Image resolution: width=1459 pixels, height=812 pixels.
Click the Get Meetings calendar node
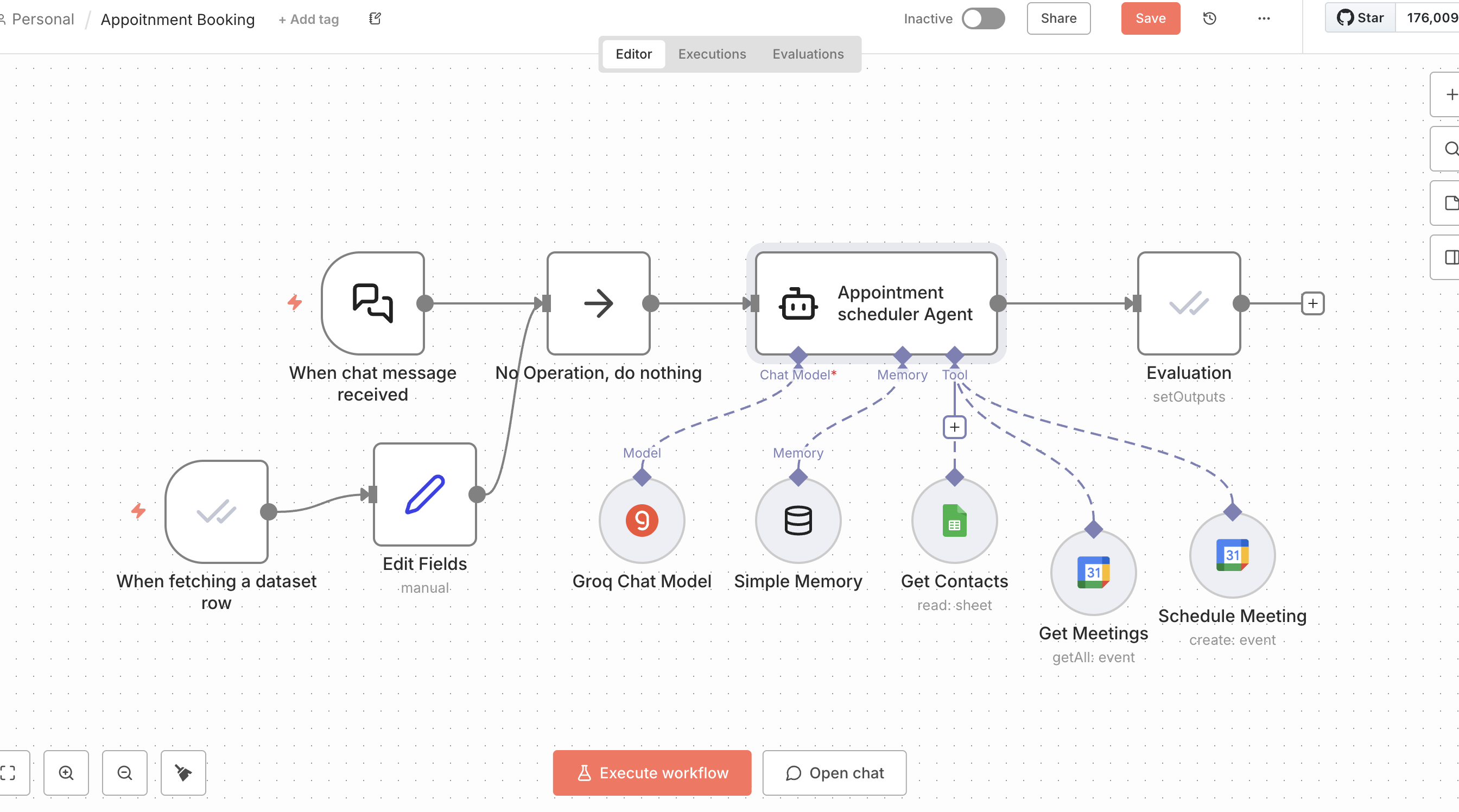pos(1093,572)
